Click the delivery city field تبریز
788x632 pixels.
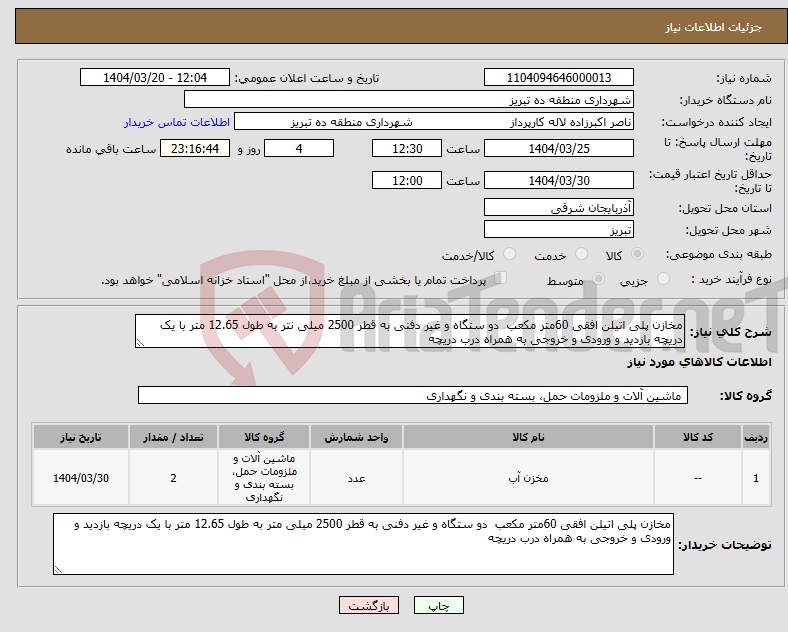(x=559, y=230)
